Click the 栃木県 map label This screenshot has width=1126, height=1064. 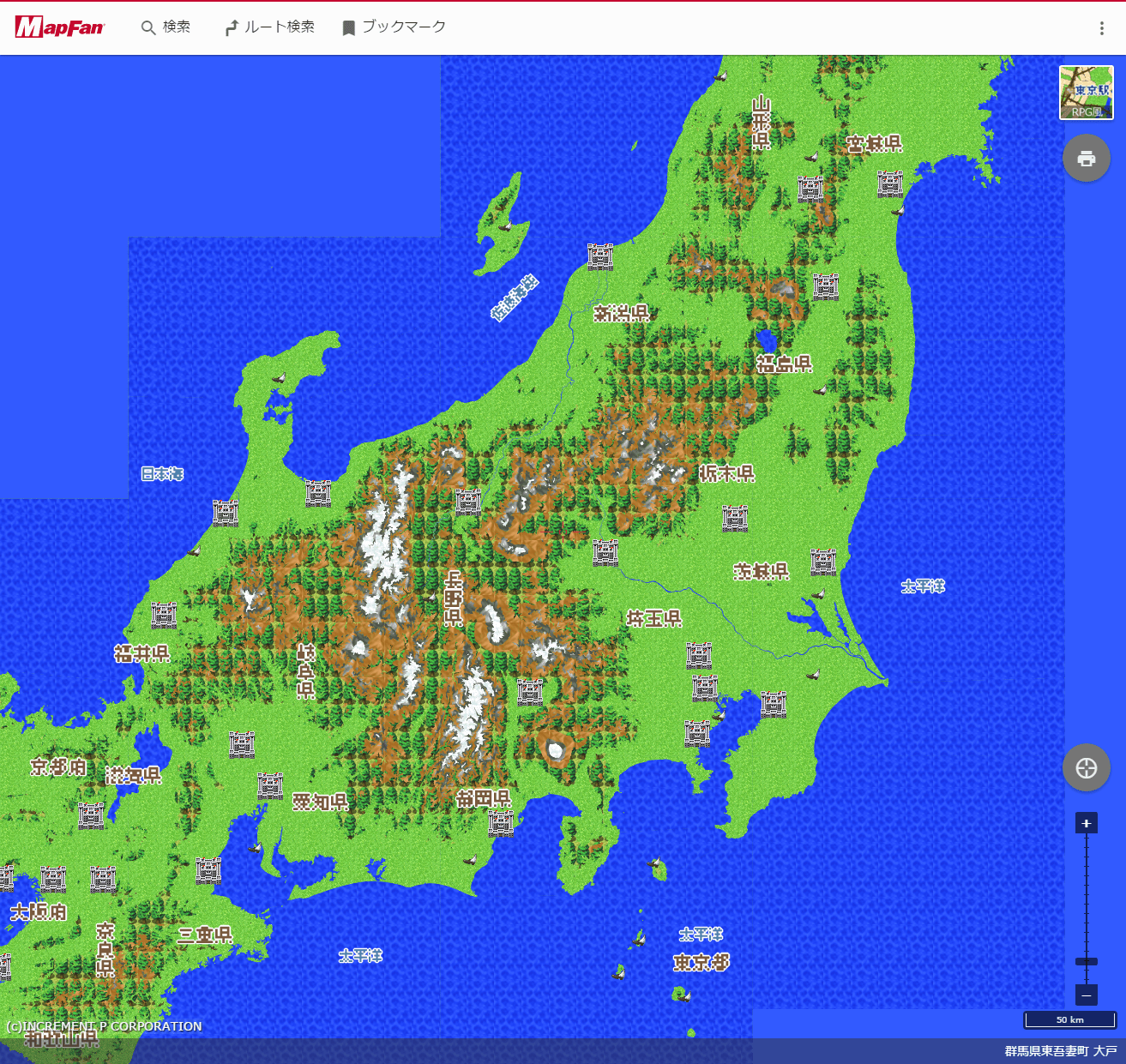coord(726,473)
